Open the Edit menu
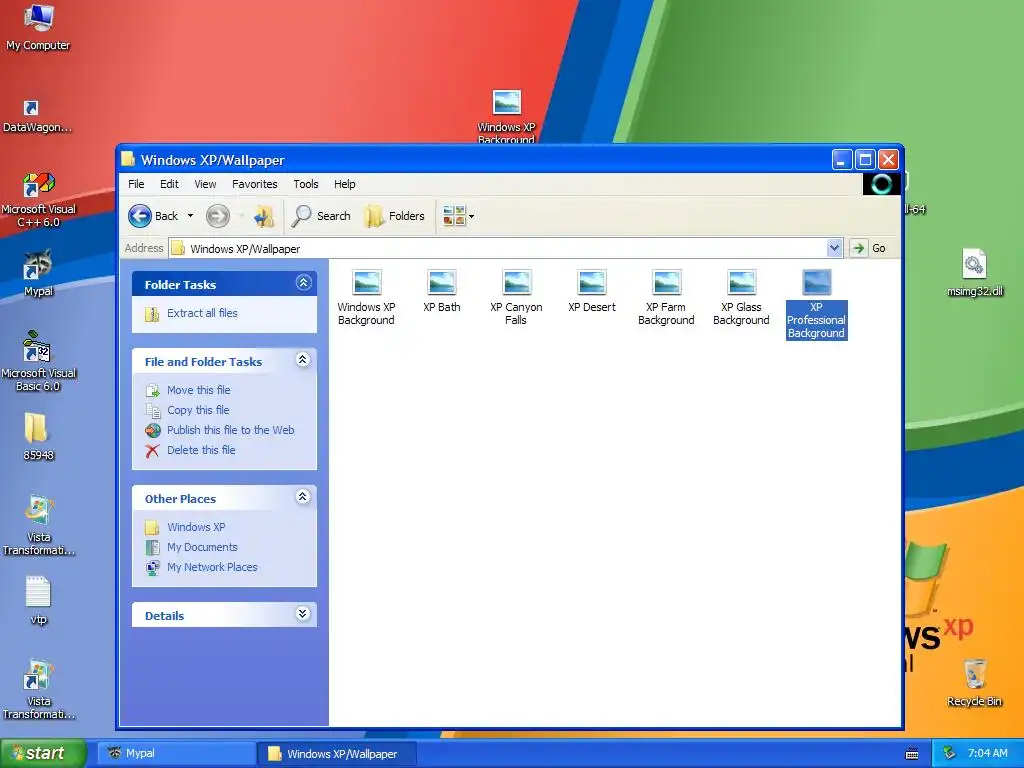 pyautogui.click(x=169, y=184)
